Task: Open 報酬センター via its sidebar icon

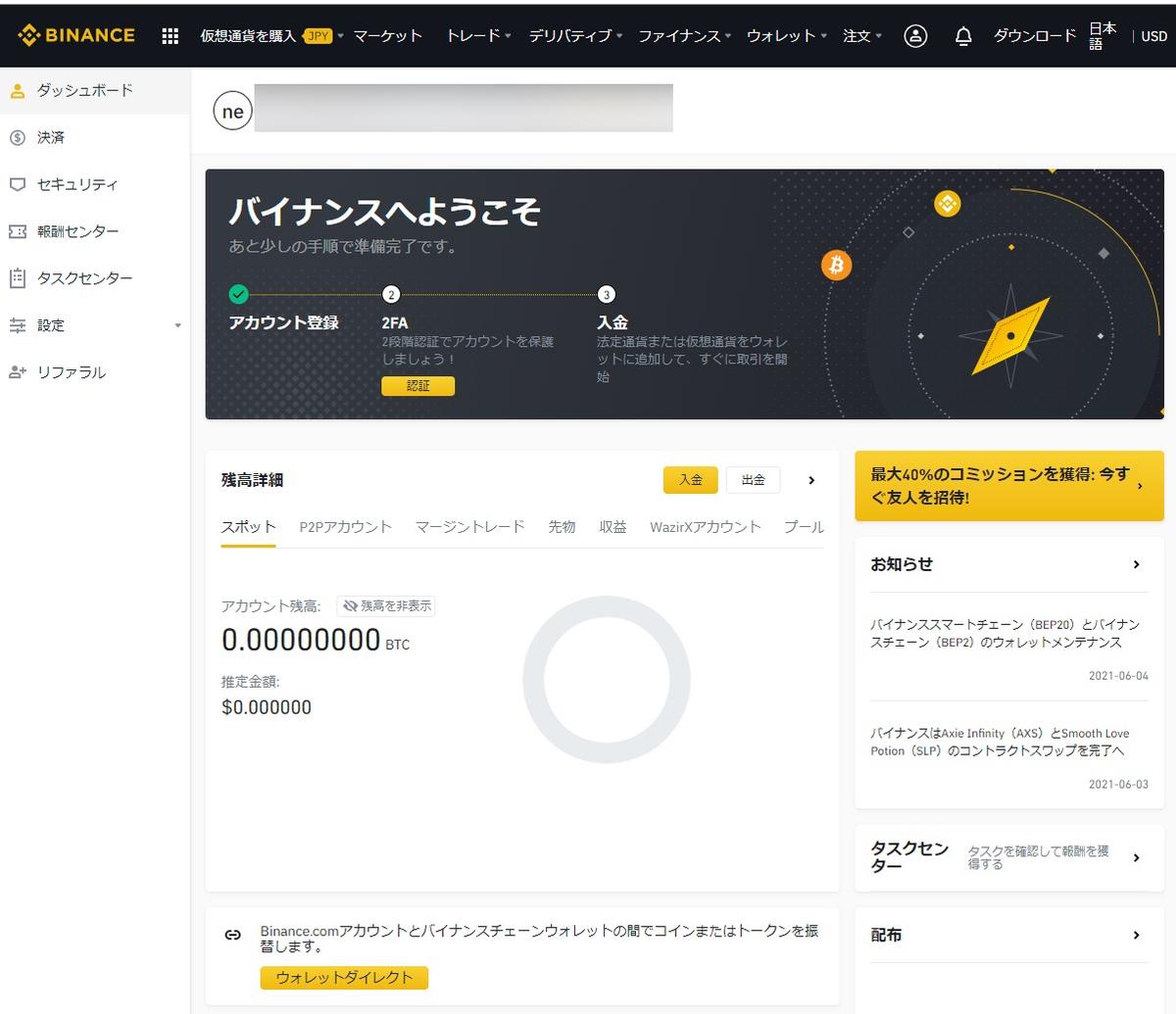Action: (18, 231)
